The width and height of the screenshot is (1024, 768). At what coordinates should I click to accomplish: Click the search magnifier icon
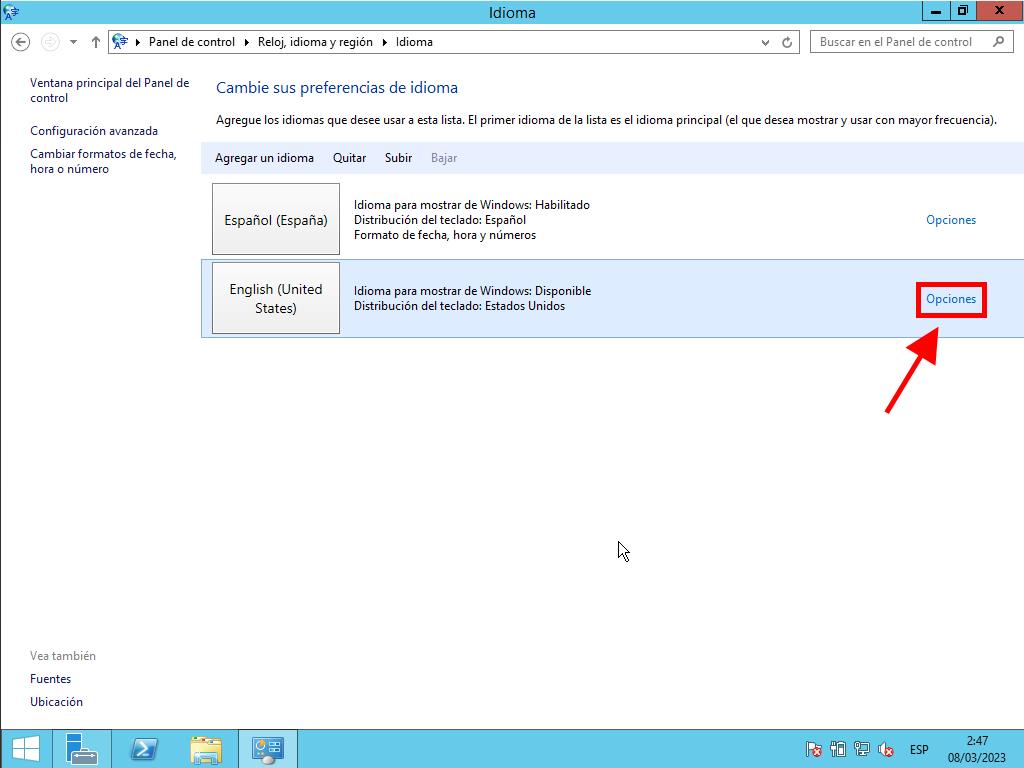(x=998, y=42)
